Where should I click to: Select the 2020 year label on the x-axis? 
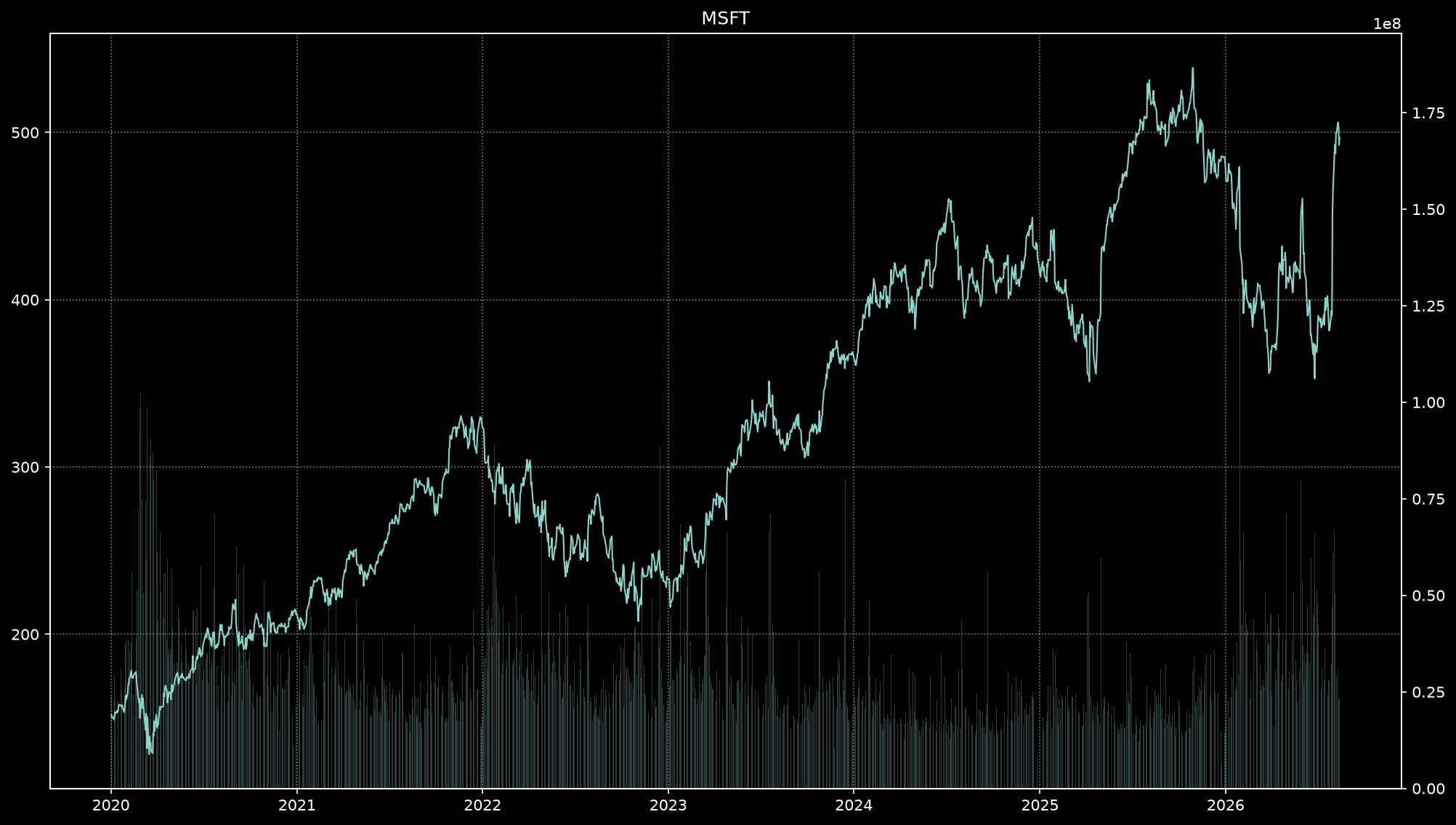pos(111,805)
